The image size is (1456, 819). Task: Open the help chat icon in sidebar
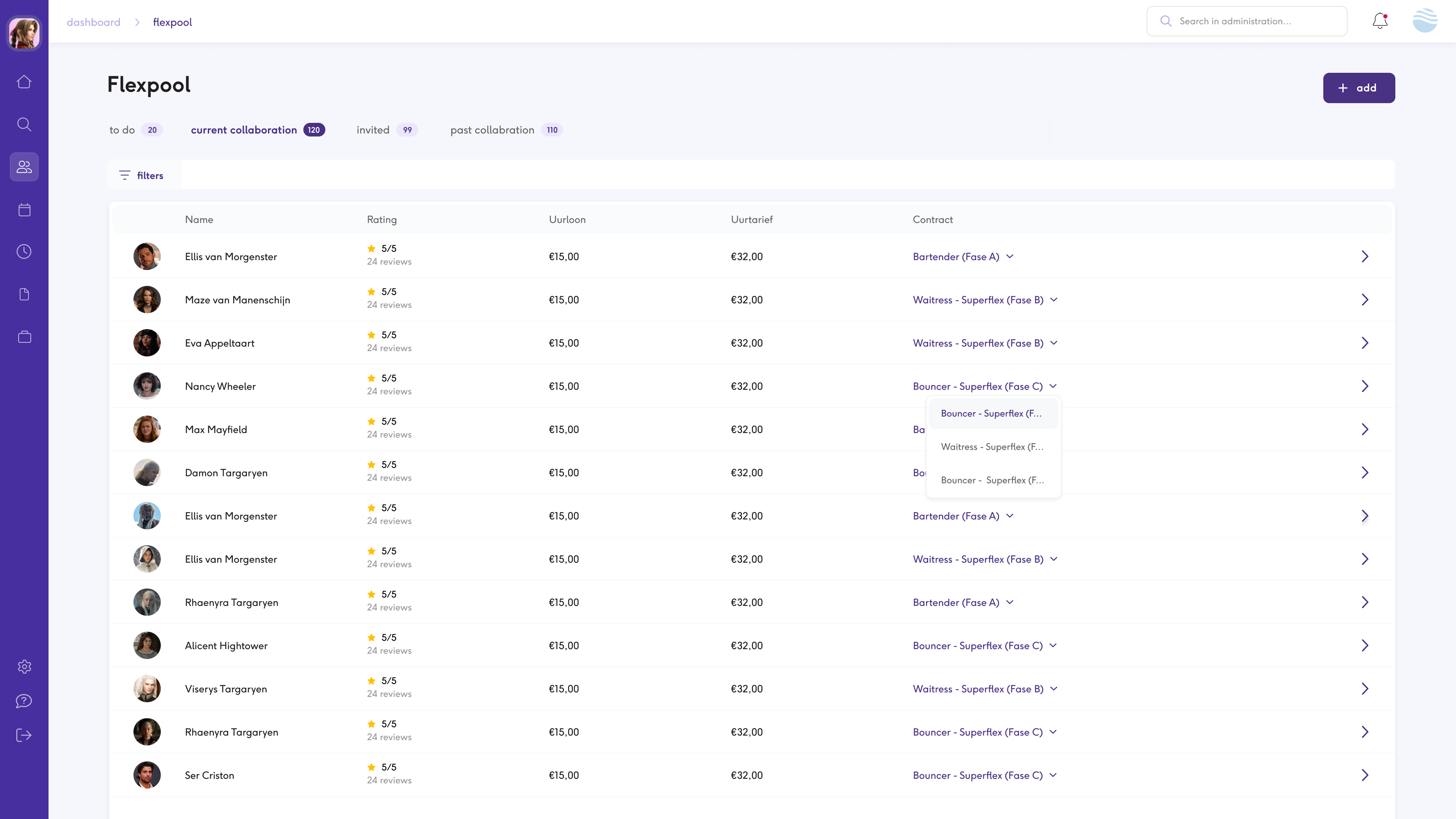[24, 701]
